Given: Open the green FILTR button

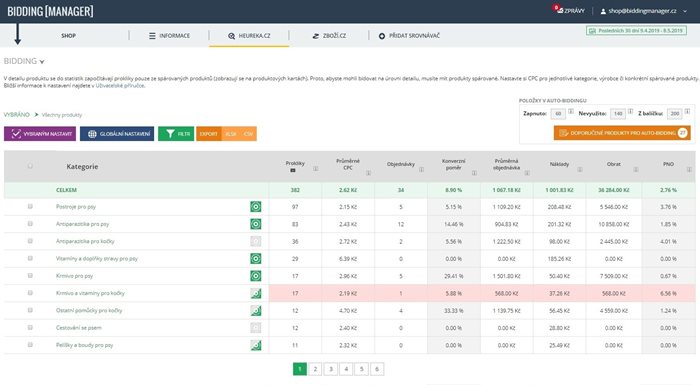Looking at the screenshot, I should pos(176,134).
